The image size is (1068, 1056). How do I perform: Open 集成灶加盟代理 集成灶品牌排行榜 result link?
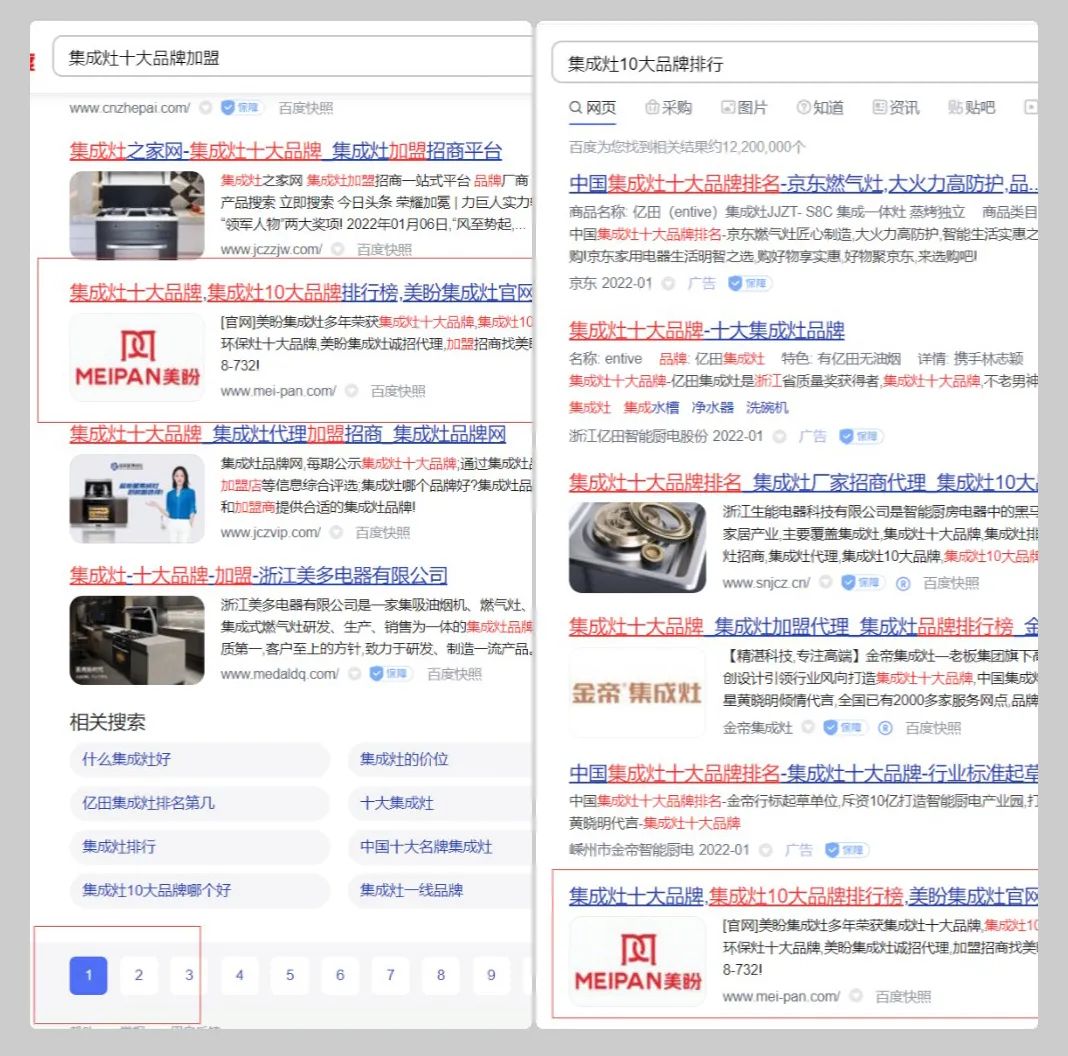pyautogui.click(x=803, y=626)
